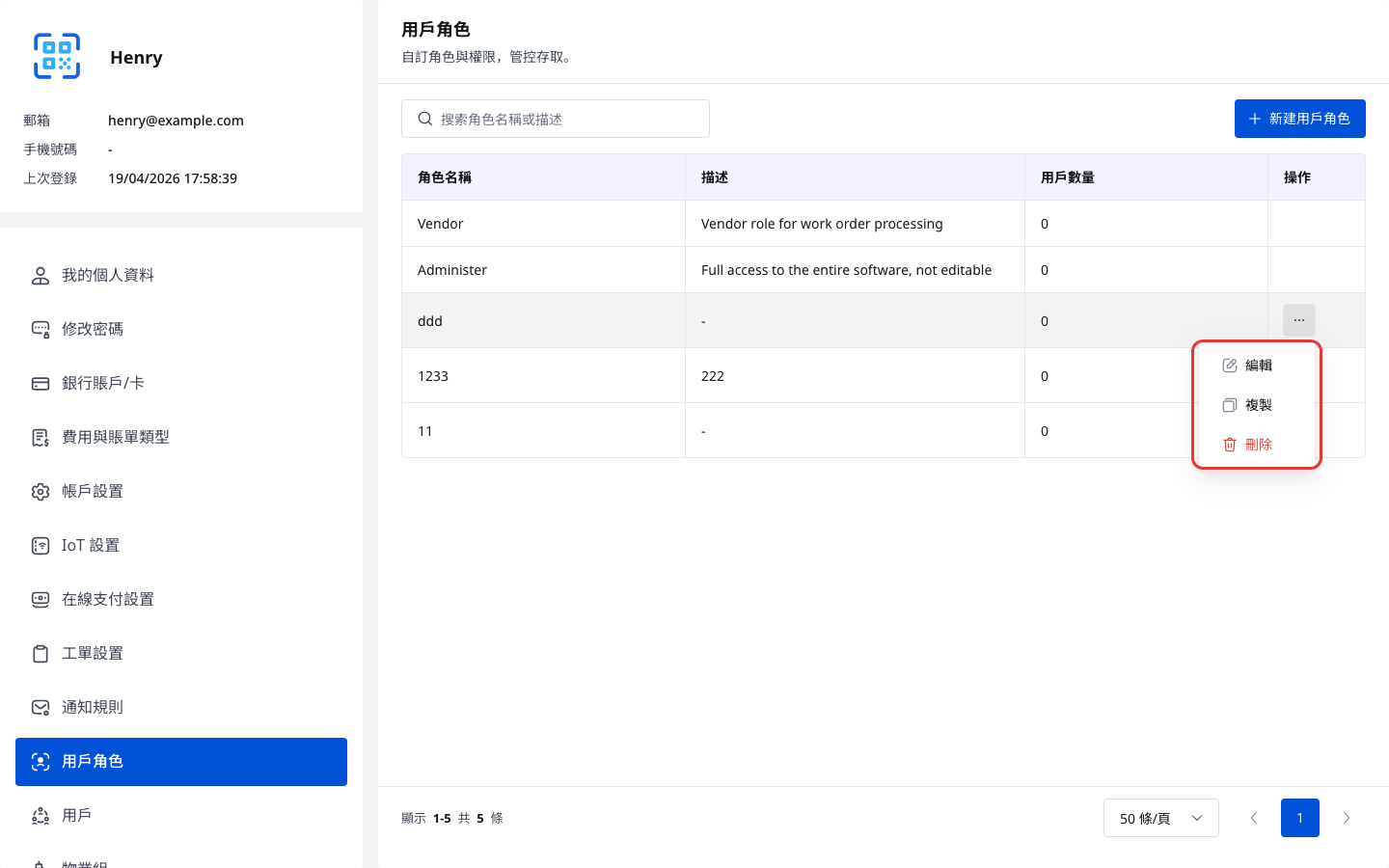Open the 費用與賬單類型 page
The width and height of the screenshot is (1389, 868).
click(x=181, y=438)
